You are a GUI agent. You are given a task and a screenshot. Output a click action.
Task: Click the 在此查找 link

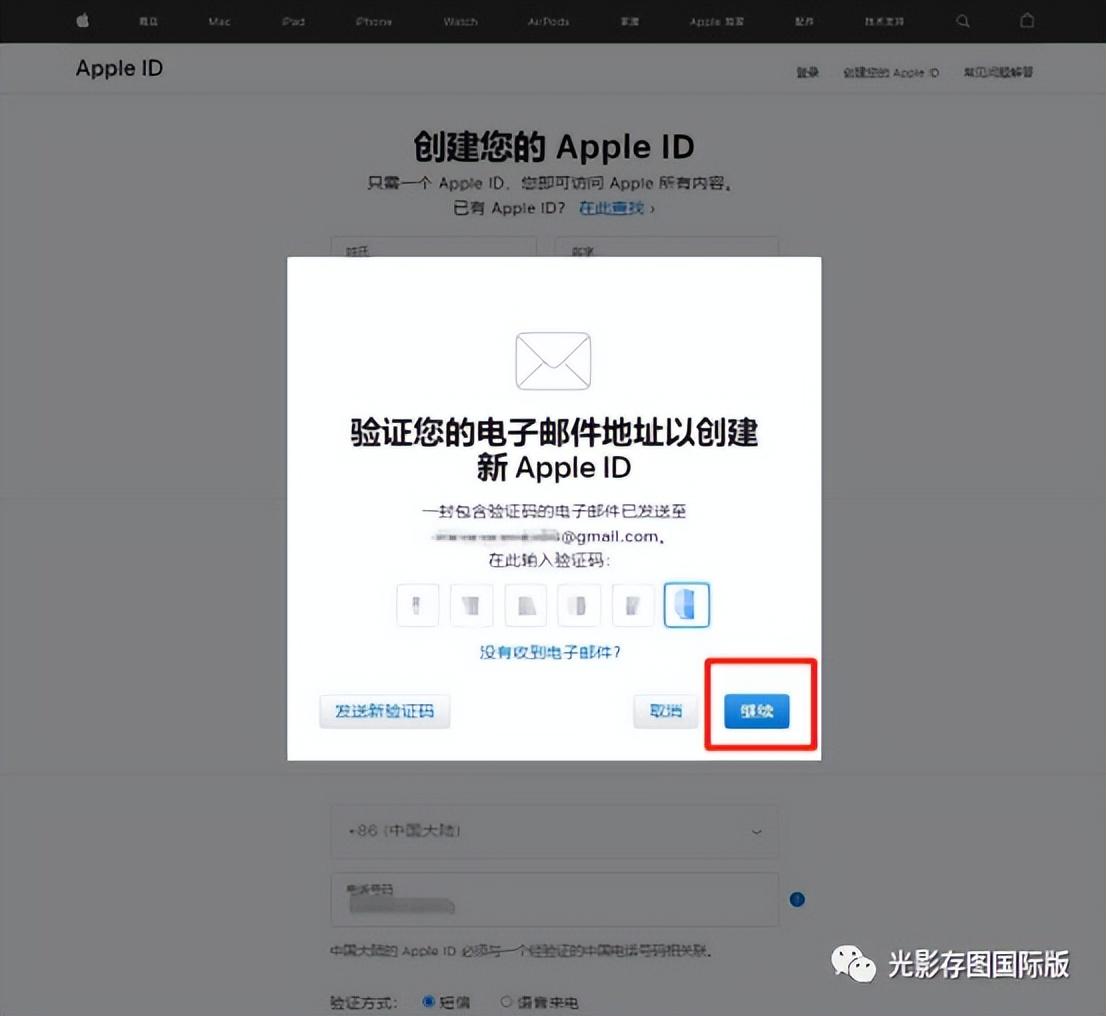(x=612, y=208)
